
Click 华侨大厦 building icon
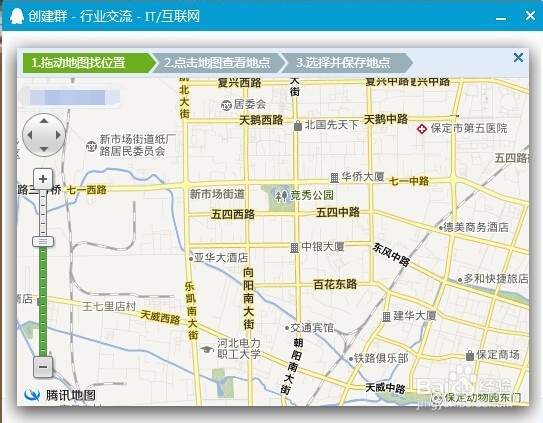pos(334,178)
